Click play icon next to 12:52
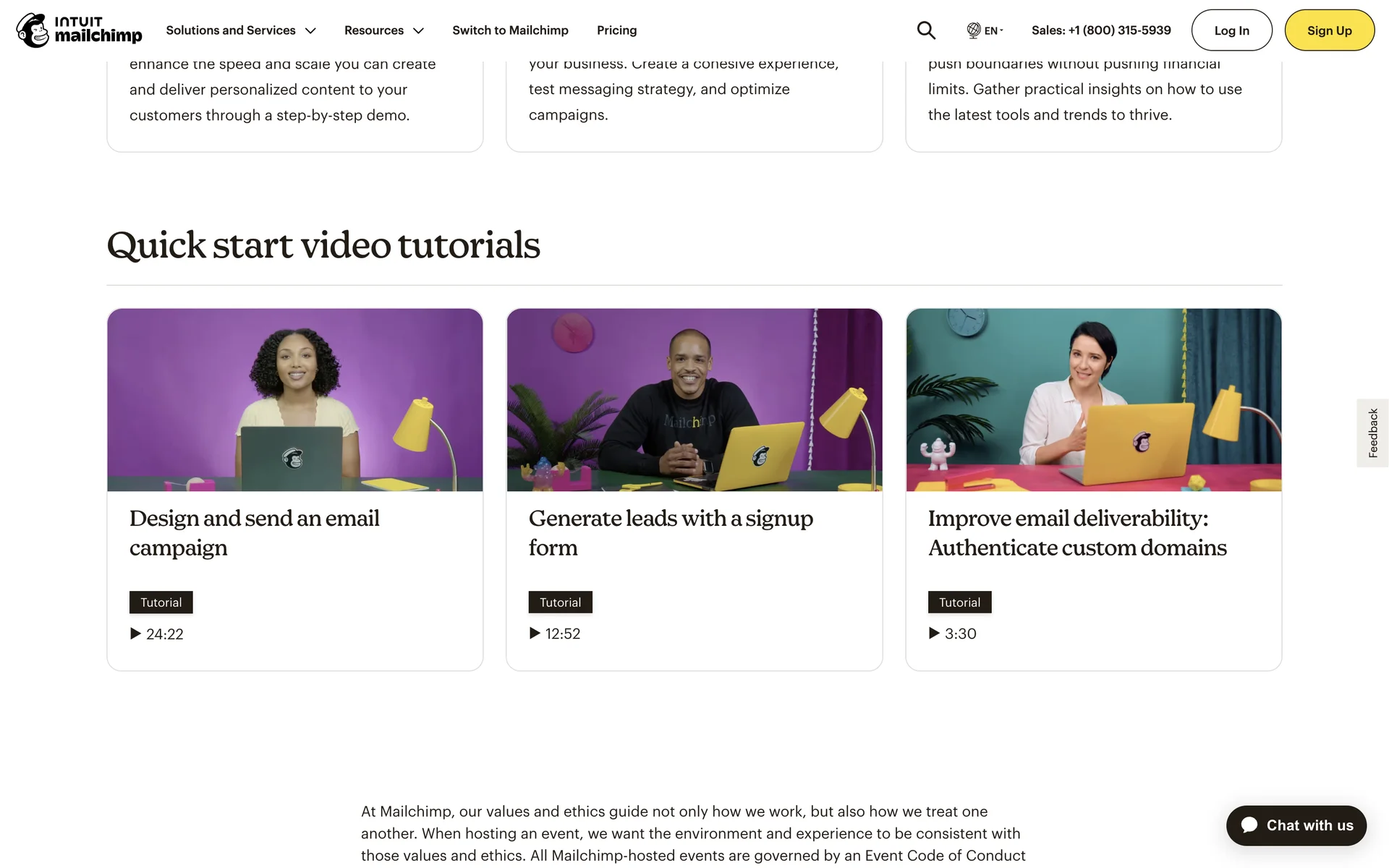This screenshot has height=868, width=1389. pyautogui.click(x=535, y=633)
